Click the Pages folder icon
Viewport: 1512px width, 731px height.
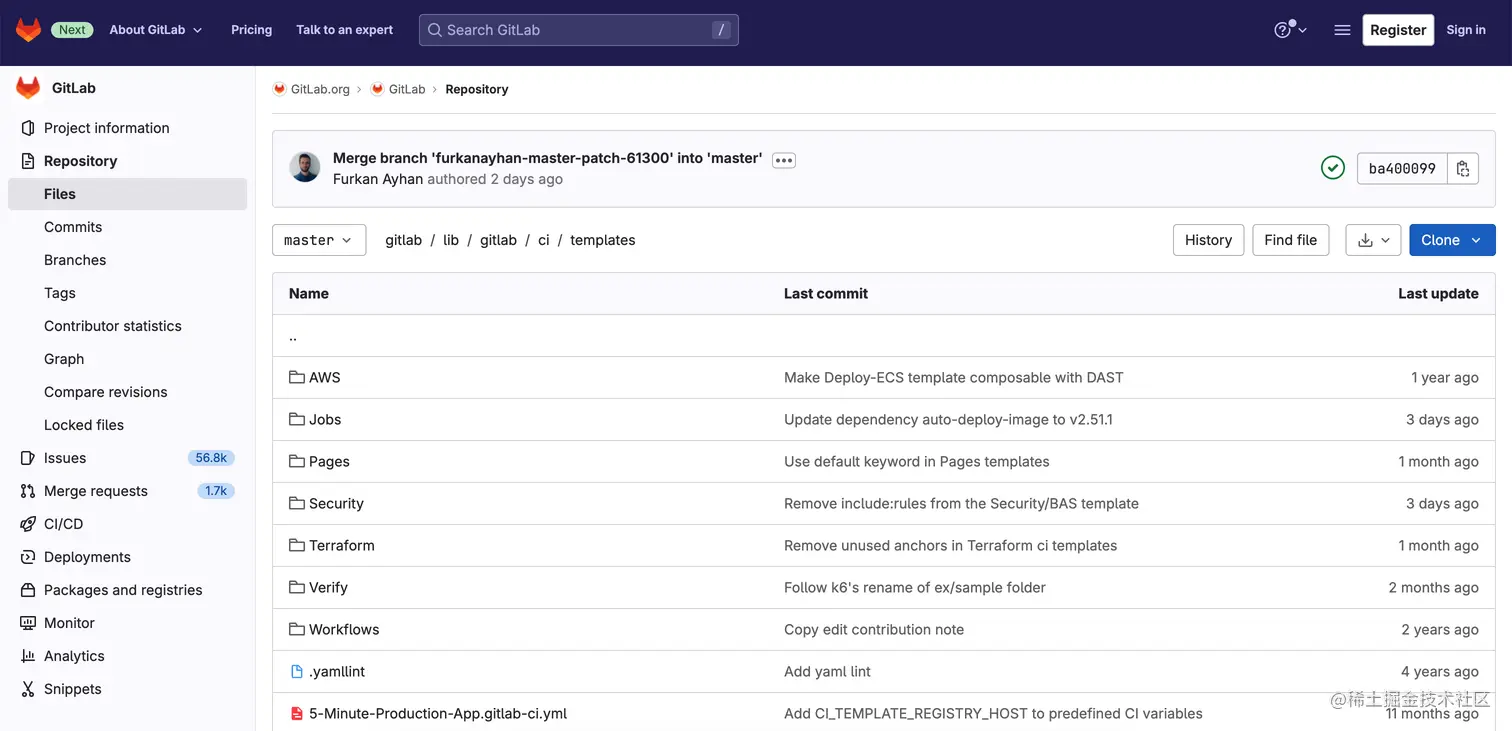[x=297, y=461]
